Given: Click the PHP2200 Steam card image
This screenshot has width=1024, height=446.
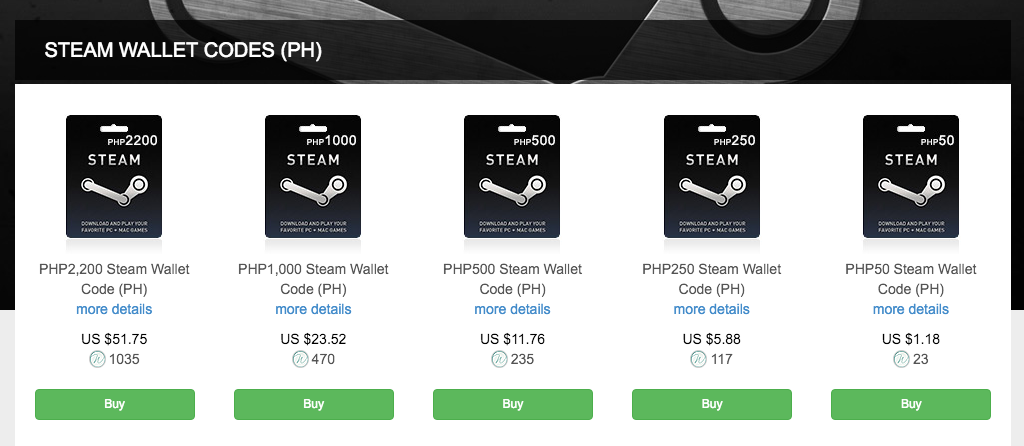Looking at the screenshot, I should click(114, 176).
